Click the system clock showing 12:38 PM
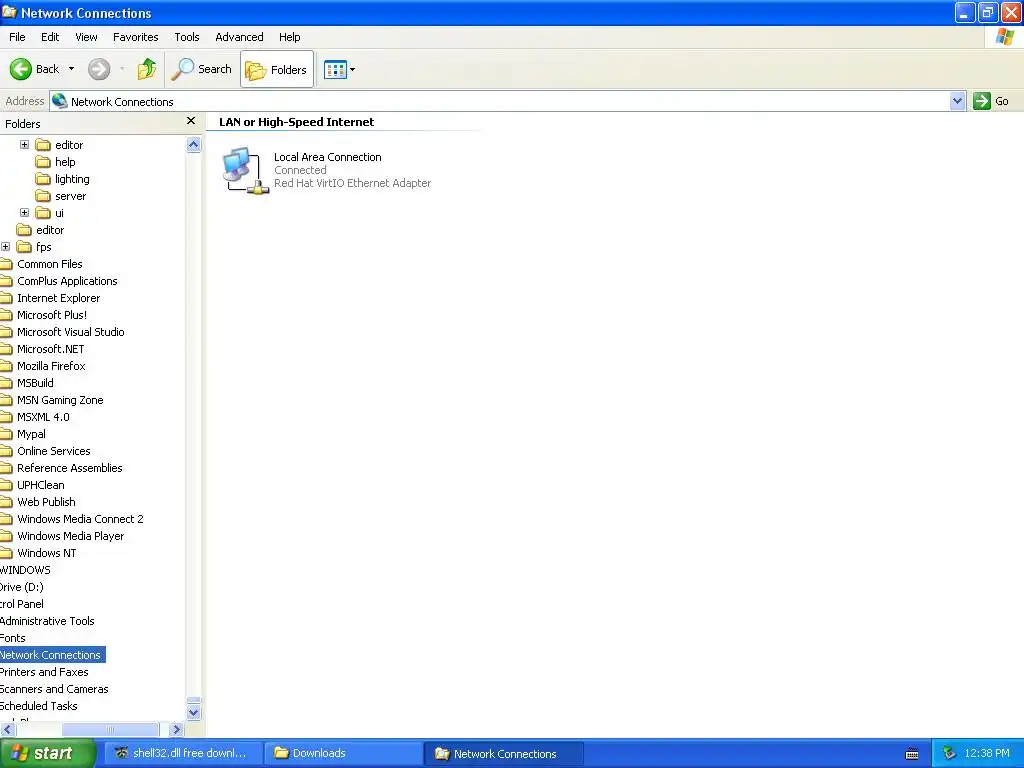The image size is (1024, 768). coord(987,754)
